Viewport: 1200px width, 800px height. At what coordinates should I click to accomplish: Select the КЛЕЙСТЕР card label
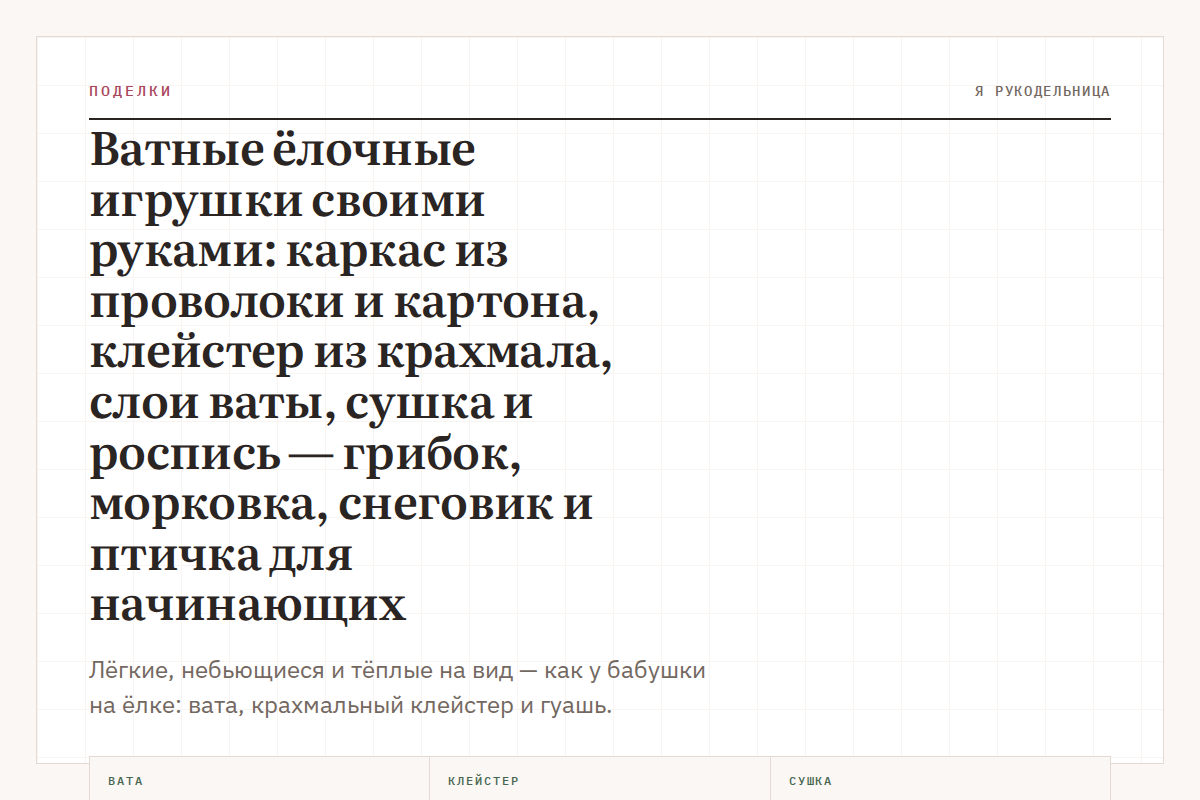483,781
